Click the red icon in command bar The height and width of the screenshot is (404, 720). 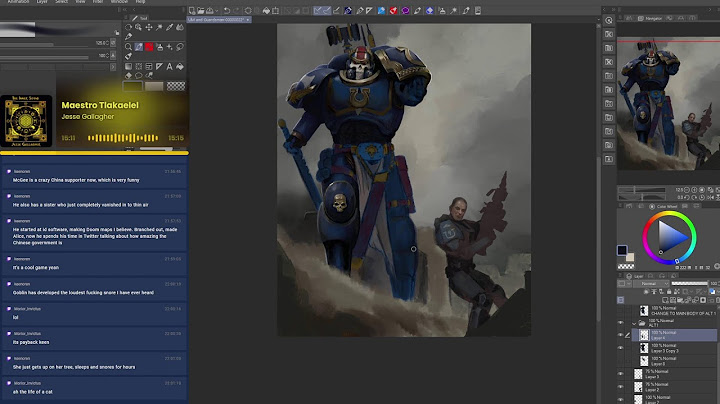click(x=394, y=11)
